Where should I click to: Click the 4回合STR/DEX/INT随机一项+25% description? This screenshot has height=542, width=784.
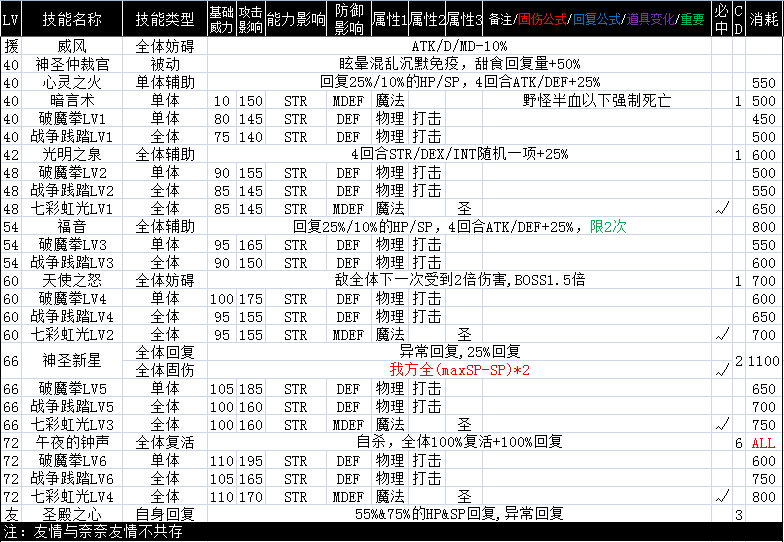point(459,154)
